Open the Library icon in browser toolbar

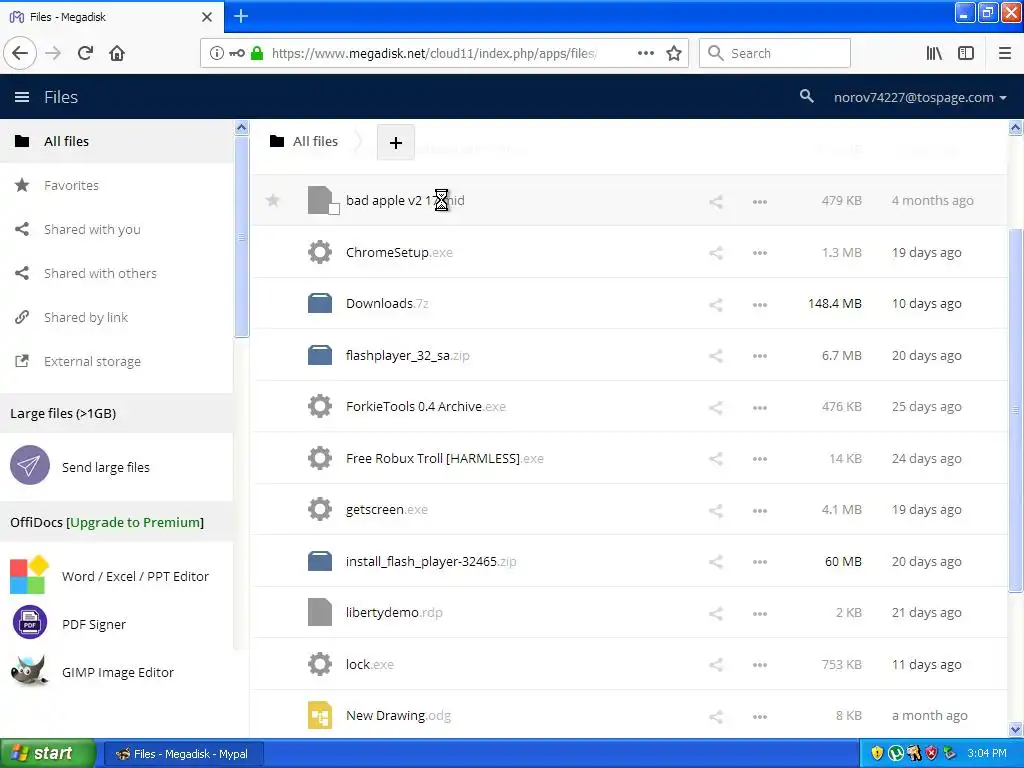pos(934,53)
